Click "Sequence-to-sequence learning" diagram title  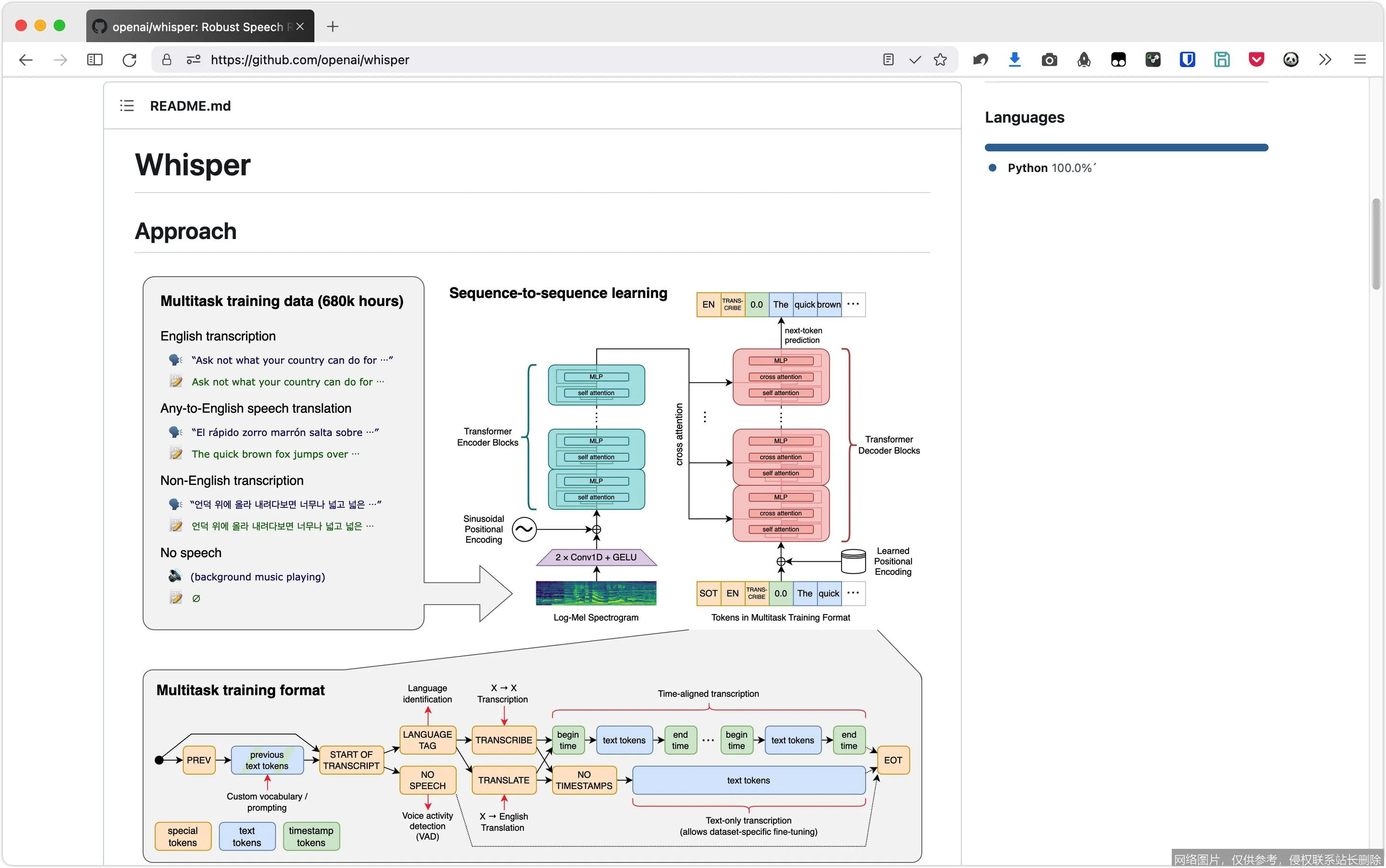558,293
